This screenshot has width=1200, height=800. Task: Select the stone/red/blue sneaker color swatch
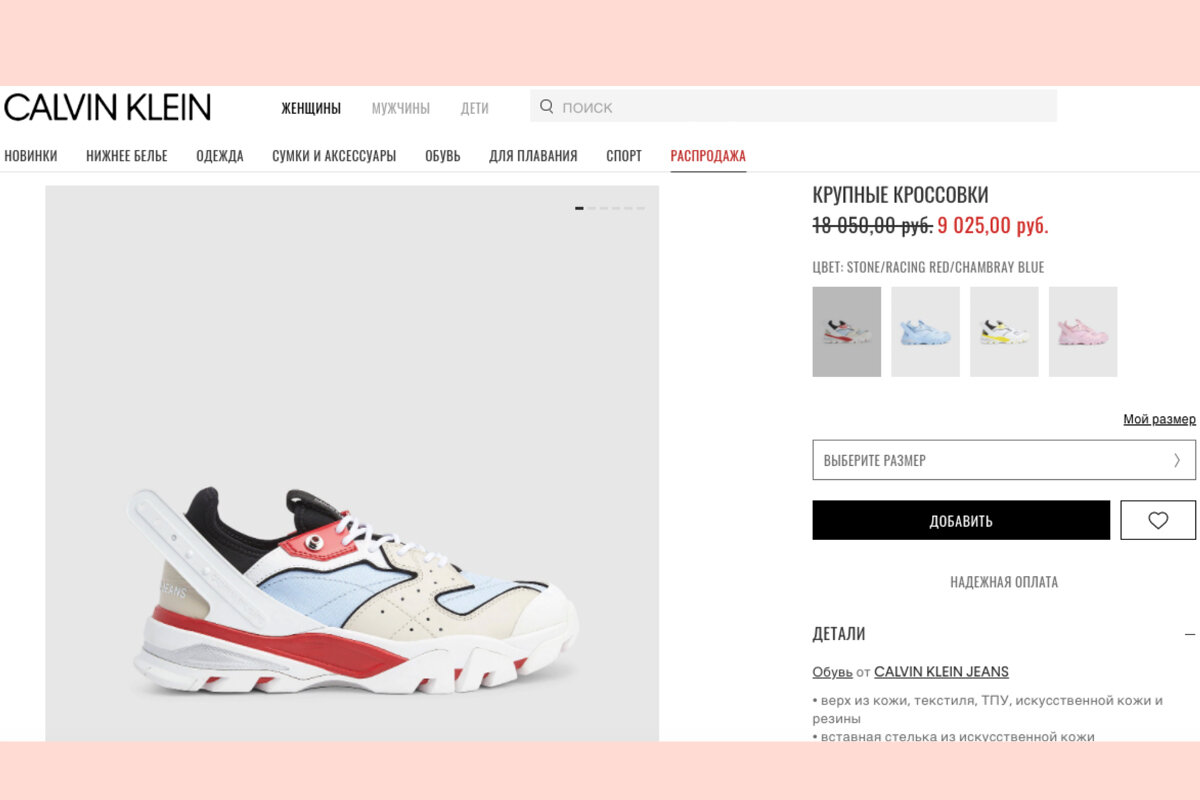pos(847,332)
